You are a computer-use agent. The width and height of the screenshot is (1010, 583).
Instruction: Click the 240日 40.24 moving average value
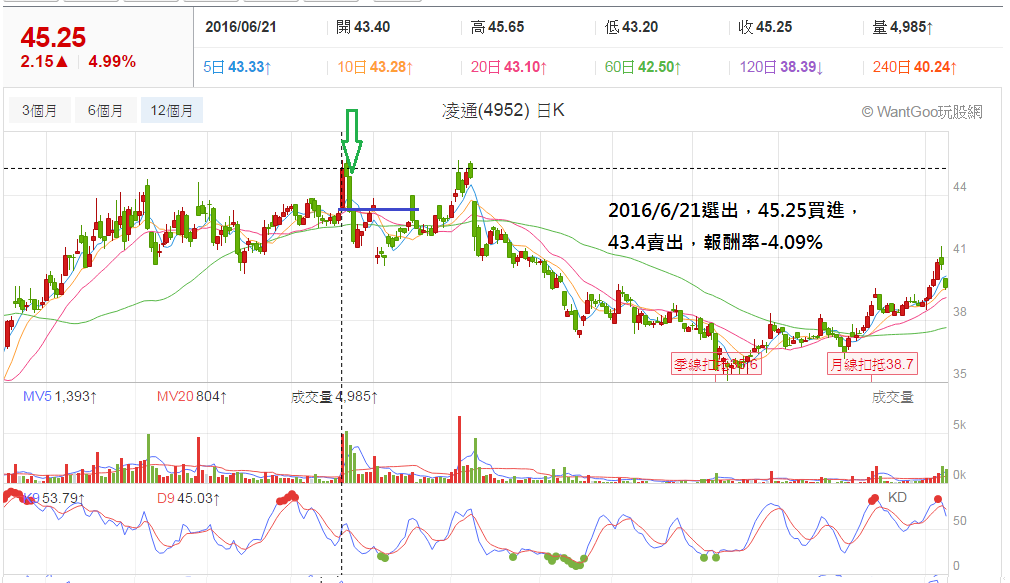point(915,67)
